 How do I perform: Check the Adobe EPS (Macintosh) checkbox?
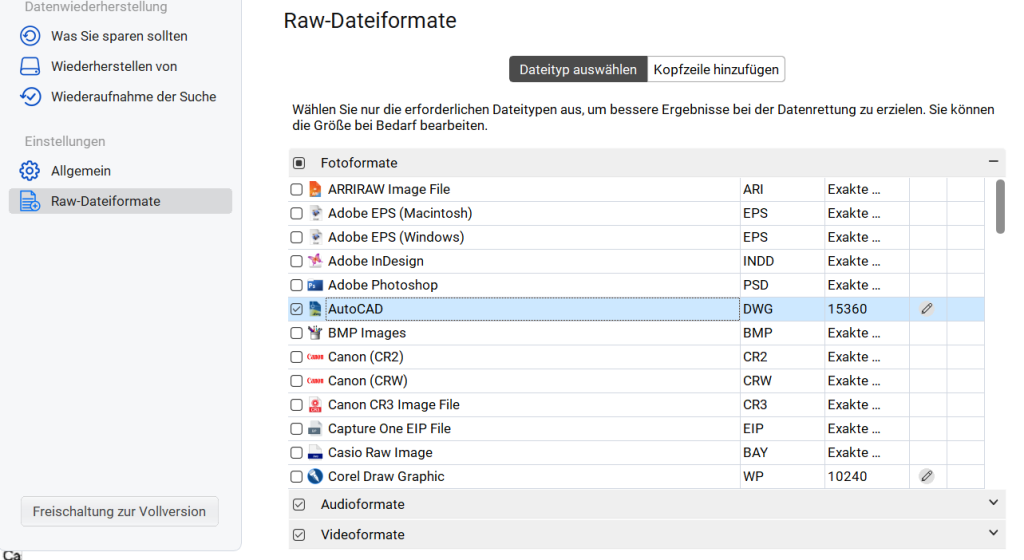296,213
